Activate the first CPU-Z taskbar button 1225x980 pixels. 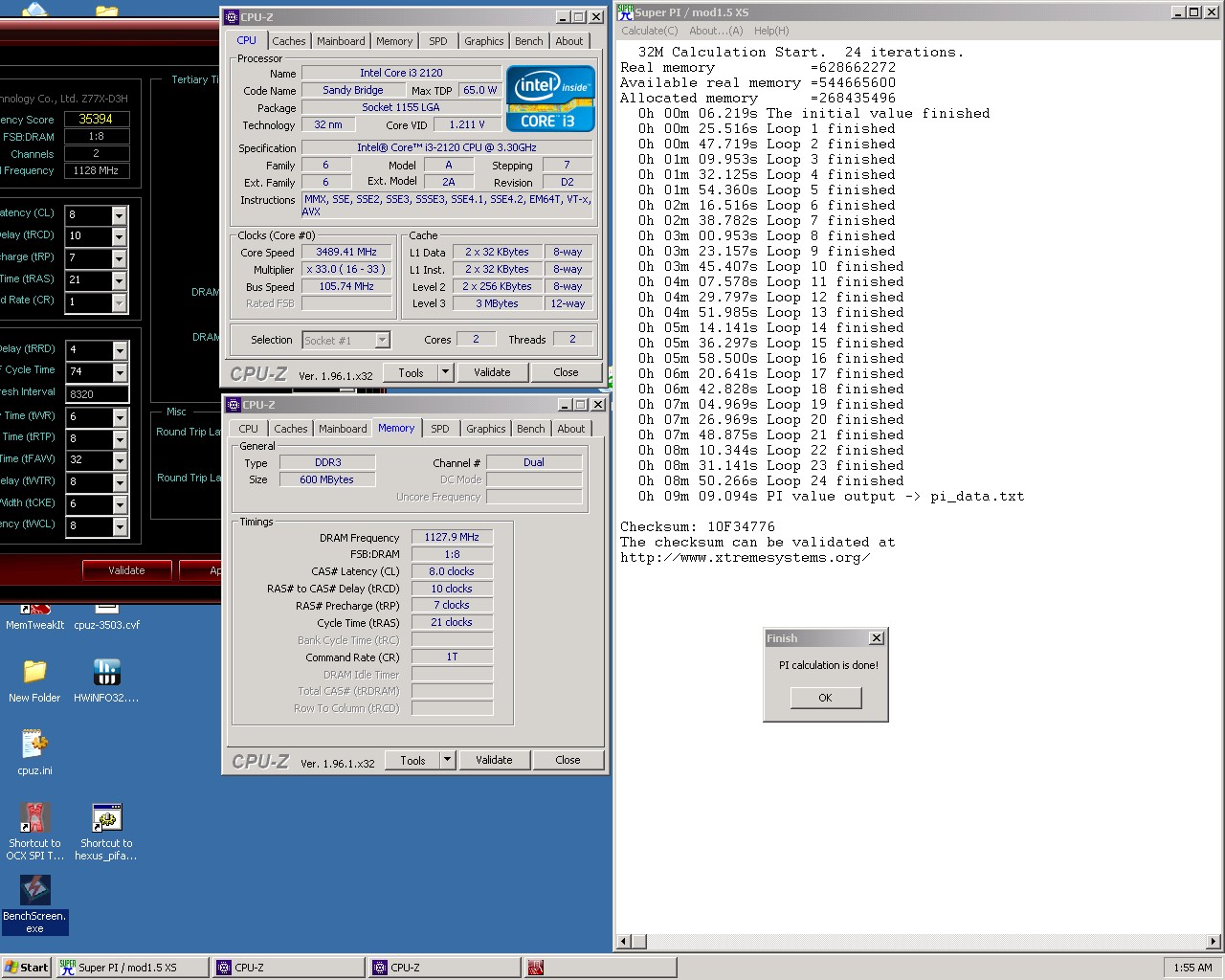tap(288, 968)
